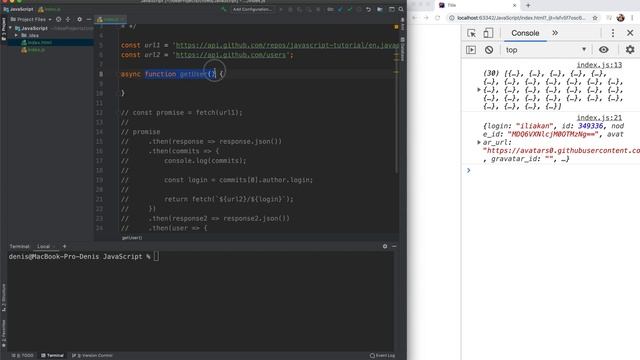Screen dimensions: 640x360
Task: Open a new Chrome tab with plus button
Action: pos(528,5)
